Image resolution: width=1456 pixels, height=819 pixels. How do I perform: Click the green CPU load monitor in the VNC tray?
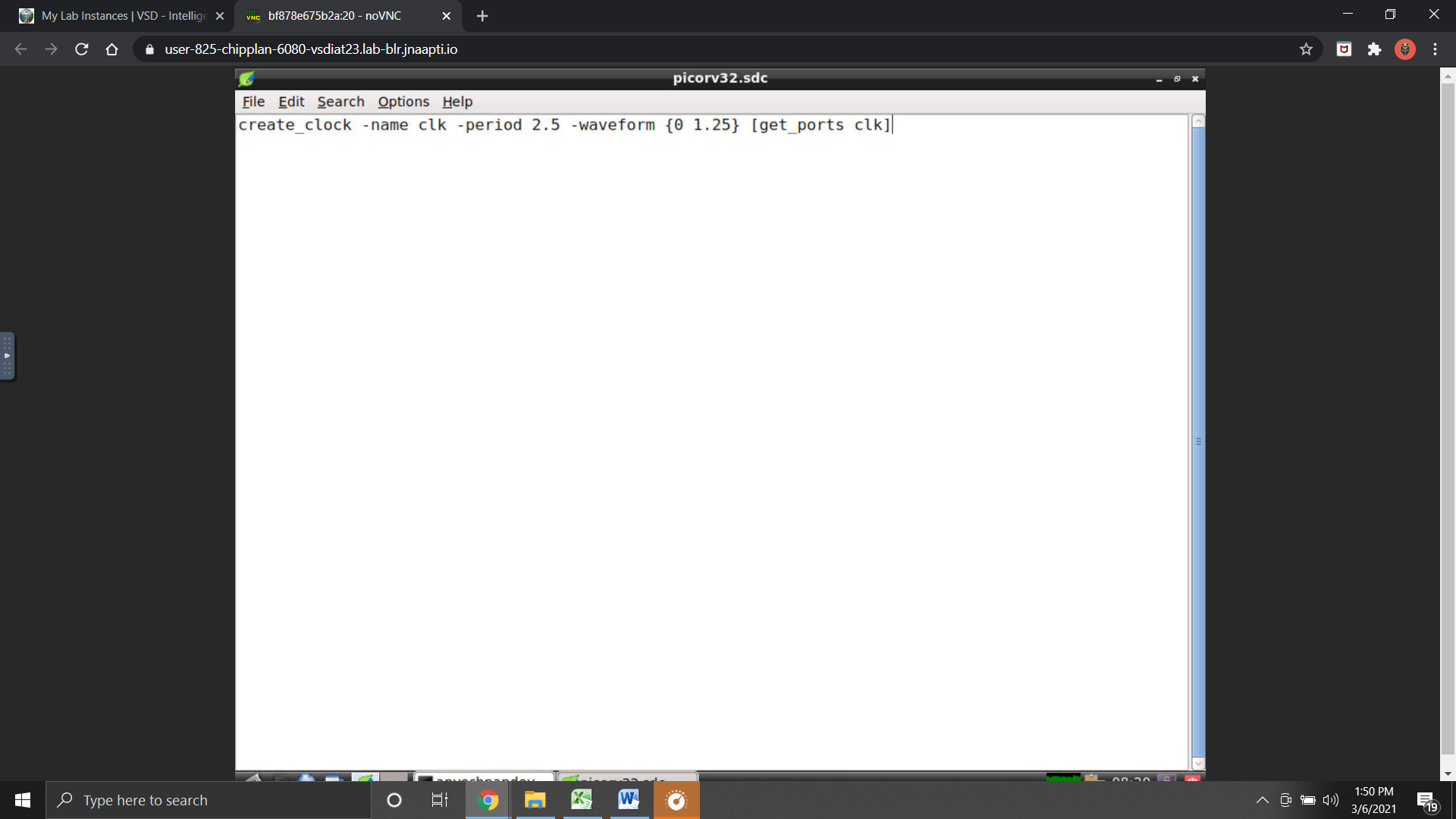coord(1065,778)
